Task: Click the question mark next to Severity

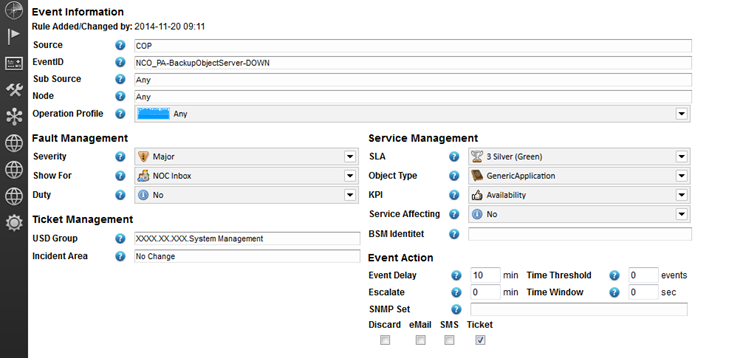Action: [120, 157]
